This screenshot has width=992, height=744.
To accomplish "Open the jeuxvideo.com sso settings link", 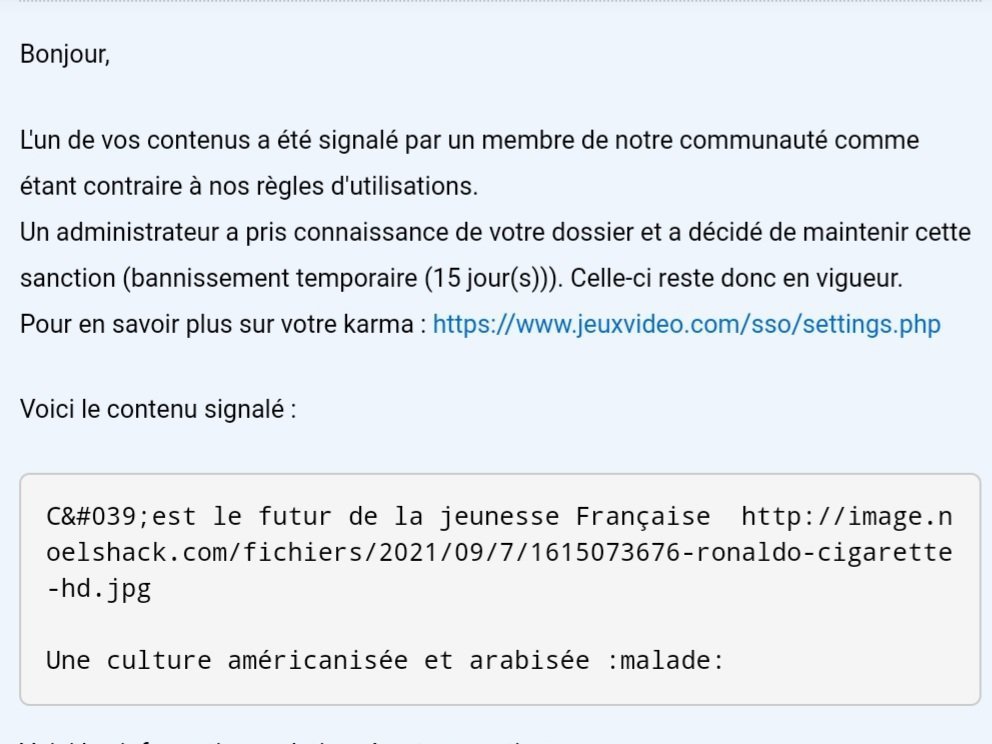I will [x=686, y=325].
